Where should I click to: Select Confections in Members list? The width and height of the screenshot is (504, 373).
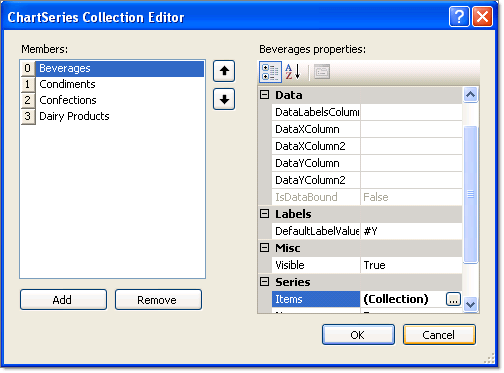click(120, 100)
